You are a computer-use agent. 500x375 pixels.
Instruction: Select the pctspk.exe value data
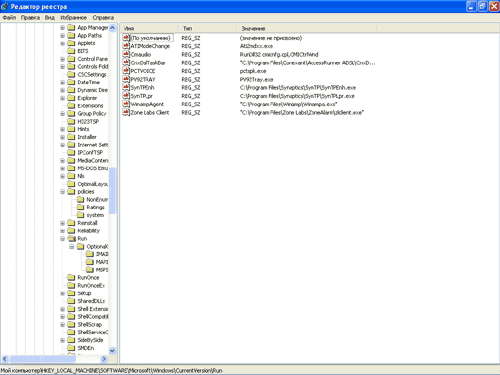[x=253, y=71]
